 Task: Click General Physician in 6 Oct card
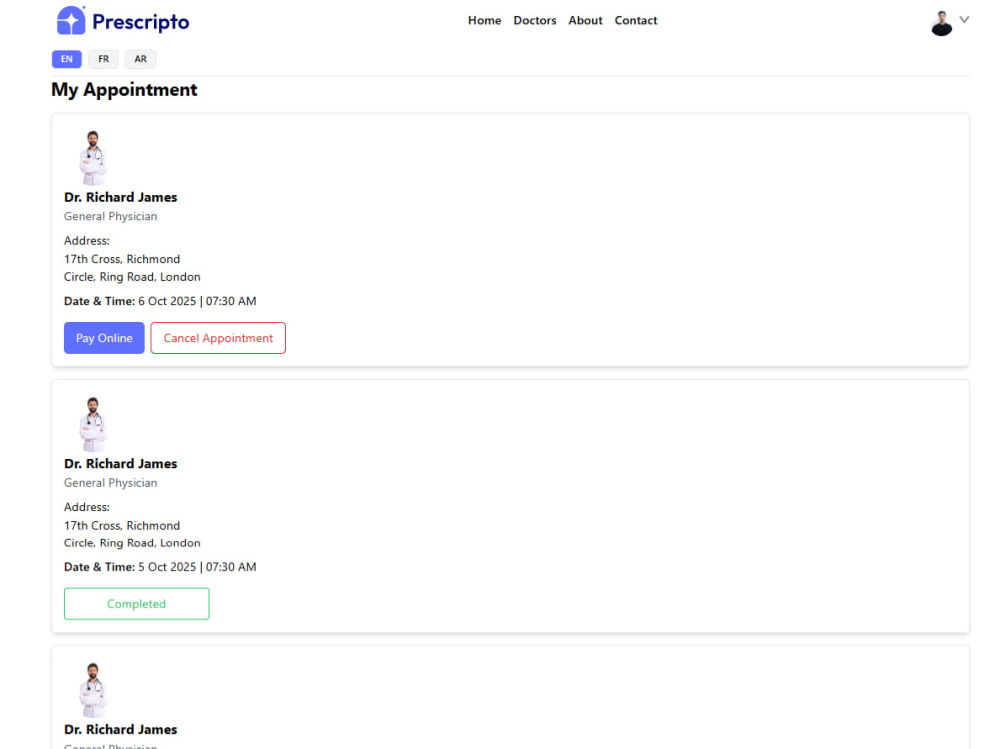(110, 216)
